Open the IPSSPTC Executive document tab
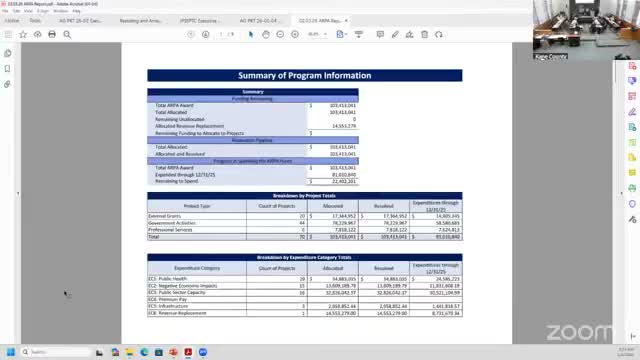Image resolution: width=640 pixels, height=360 pixels. (x=200, y=20)
